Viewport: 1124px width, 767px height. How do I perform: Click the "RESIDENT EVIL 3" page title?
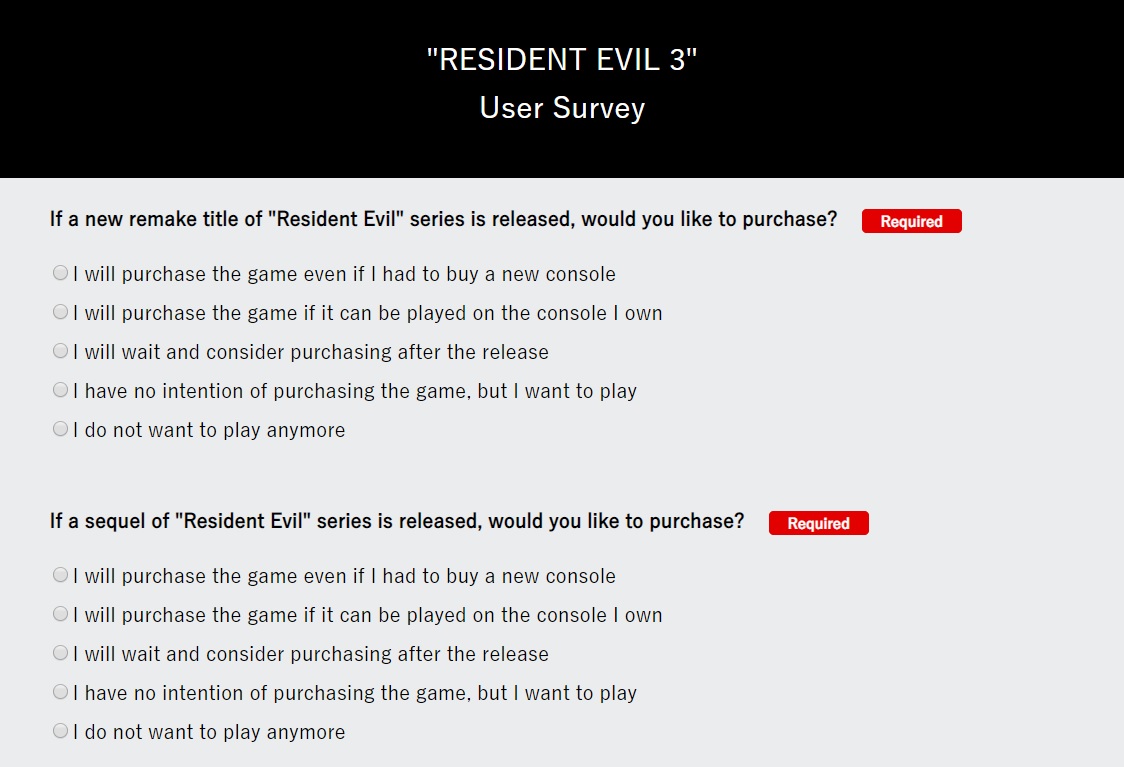561,60
